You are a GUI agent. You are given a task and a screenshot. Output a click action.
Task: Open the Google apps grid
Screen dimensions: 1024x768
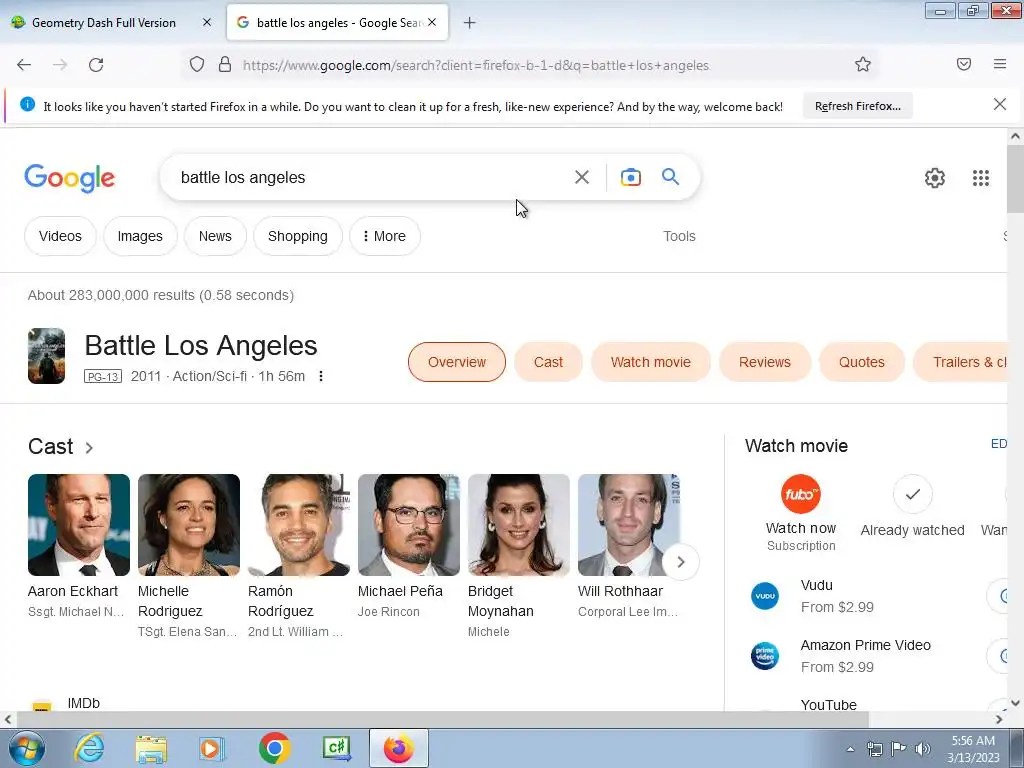981,178
